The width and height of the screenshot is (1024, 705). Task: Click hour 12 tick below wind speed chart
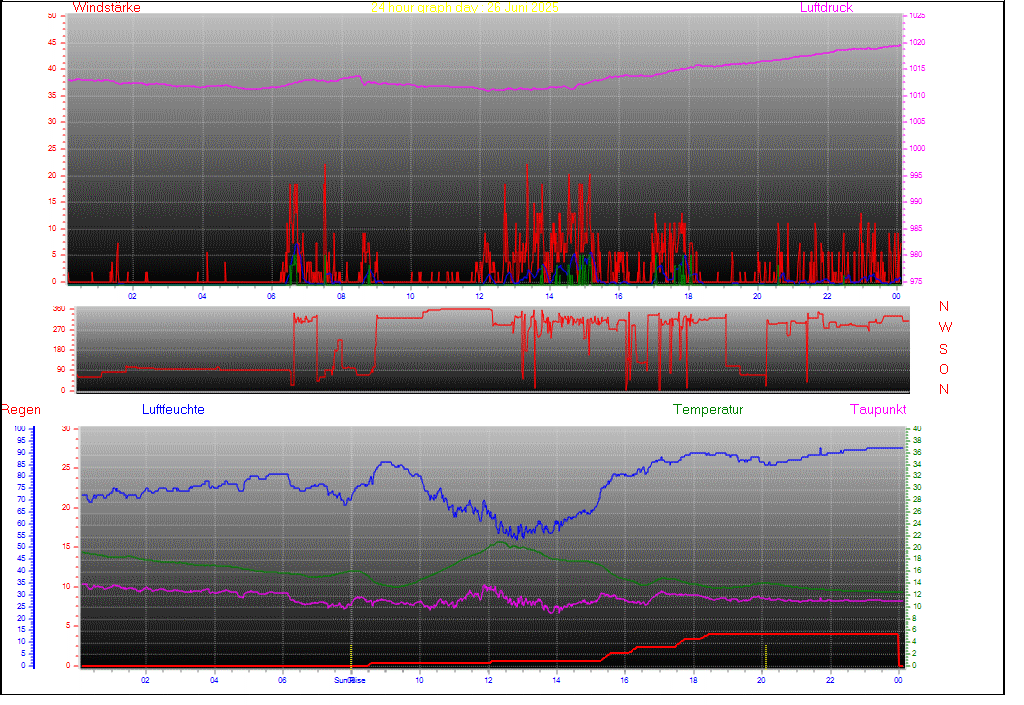point(480,296)
